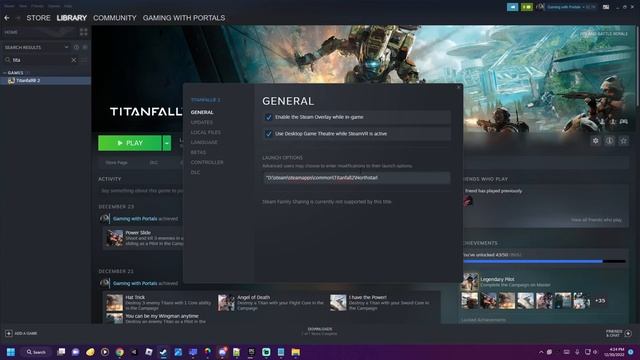Open game settings gear icon

click(x=596, y=141)
